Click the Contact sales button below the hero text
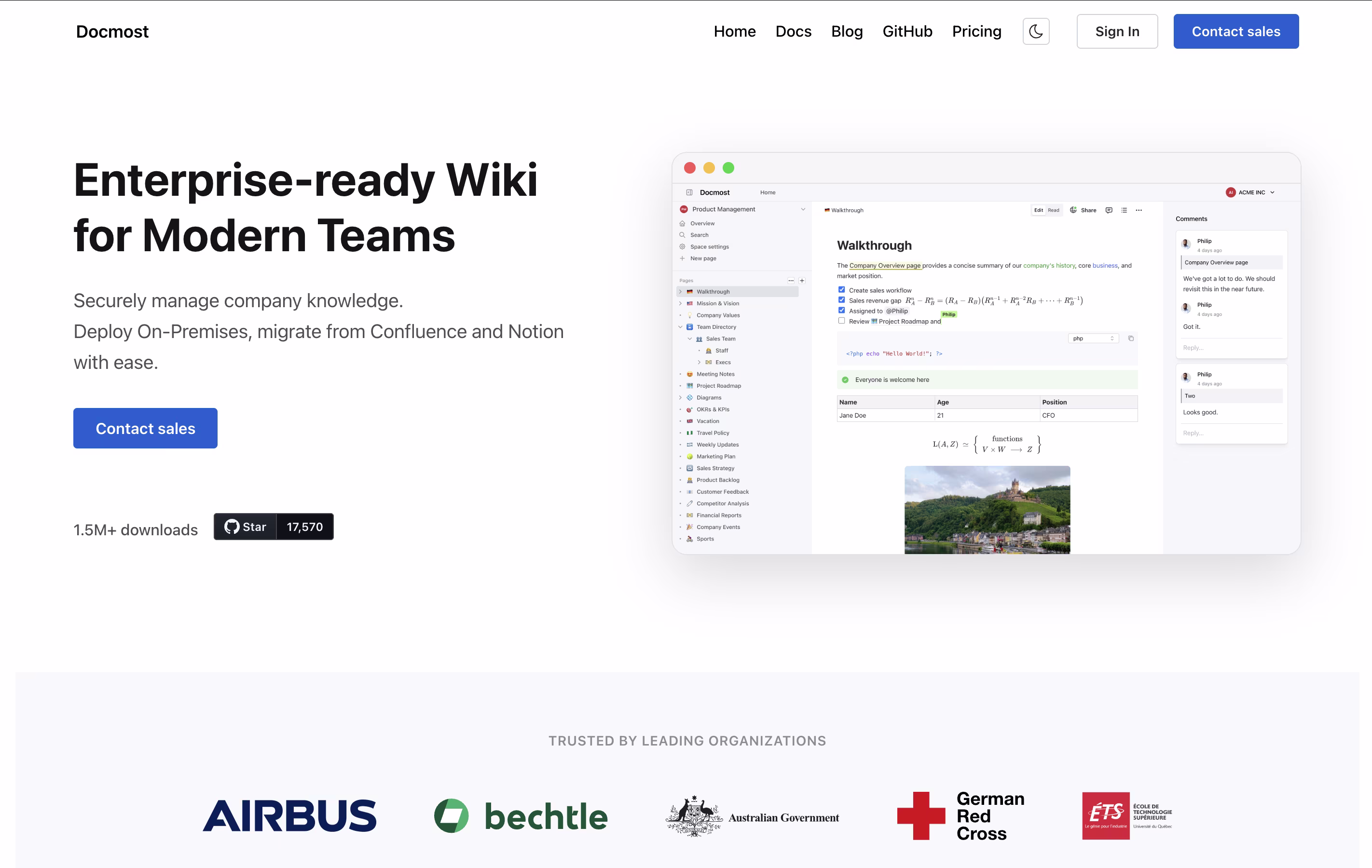Viewport: 1372px width, 868px height. tap(145, 428)
